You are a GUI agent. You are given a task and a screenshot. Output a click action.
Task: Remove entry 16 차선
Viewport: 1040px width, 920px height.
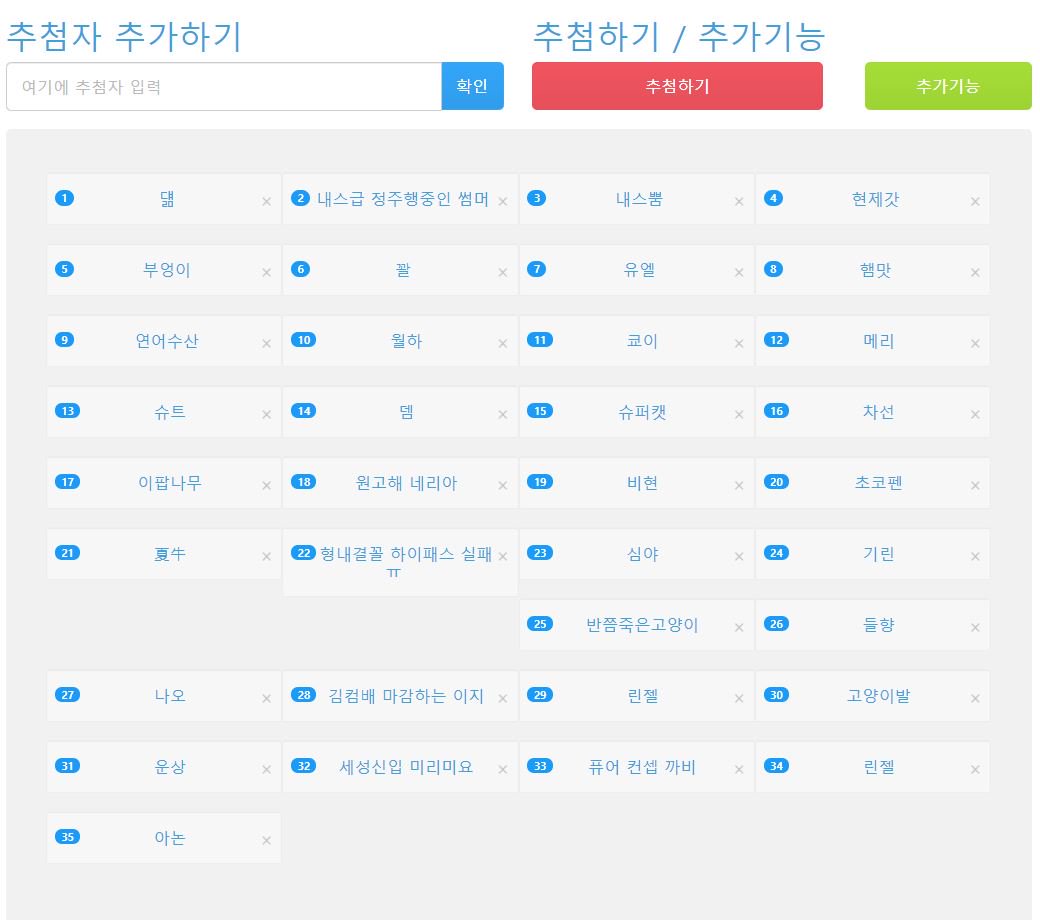point(975,415)
